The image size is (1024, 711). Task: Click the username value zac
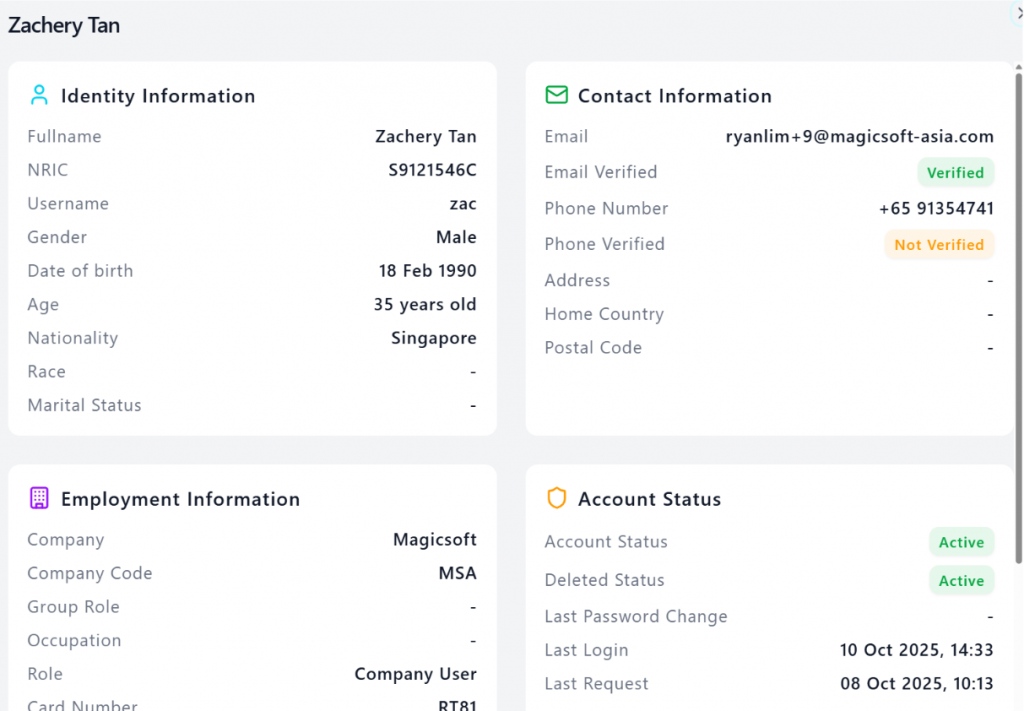tap(462, 204)
